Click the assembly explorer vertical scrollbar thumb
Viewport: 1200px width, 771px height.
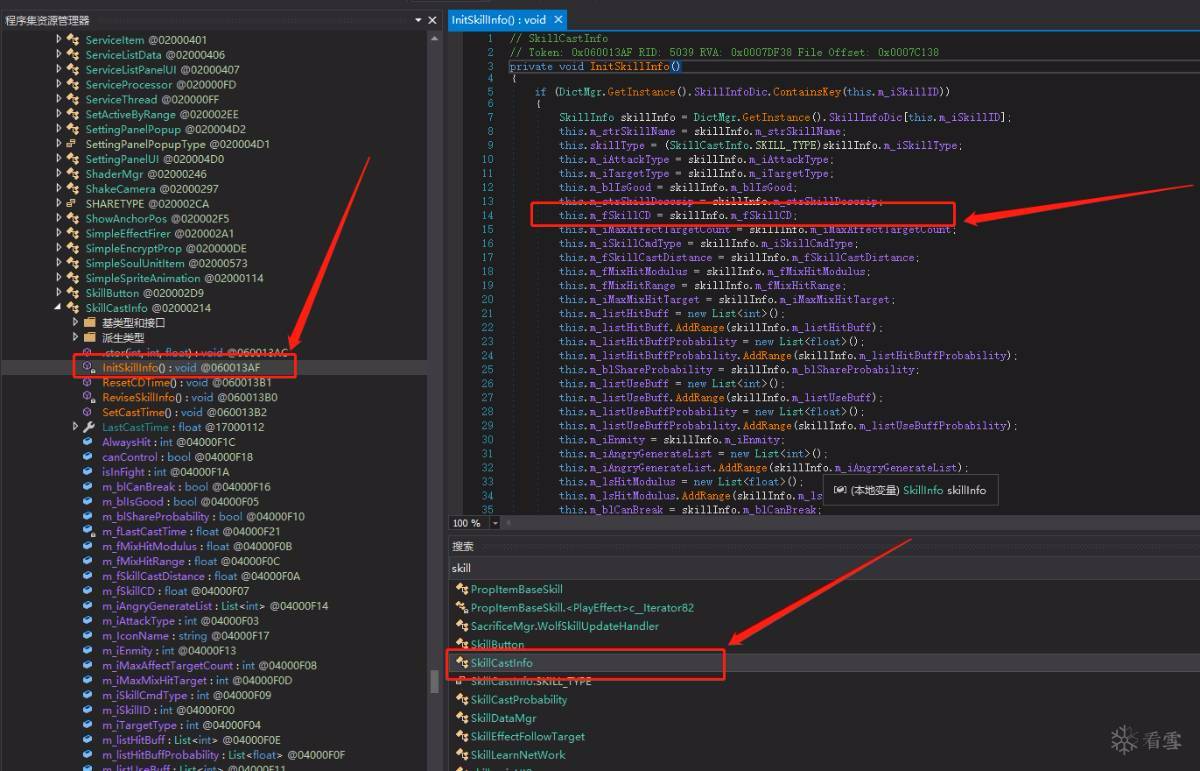click(x=434, y=681)
